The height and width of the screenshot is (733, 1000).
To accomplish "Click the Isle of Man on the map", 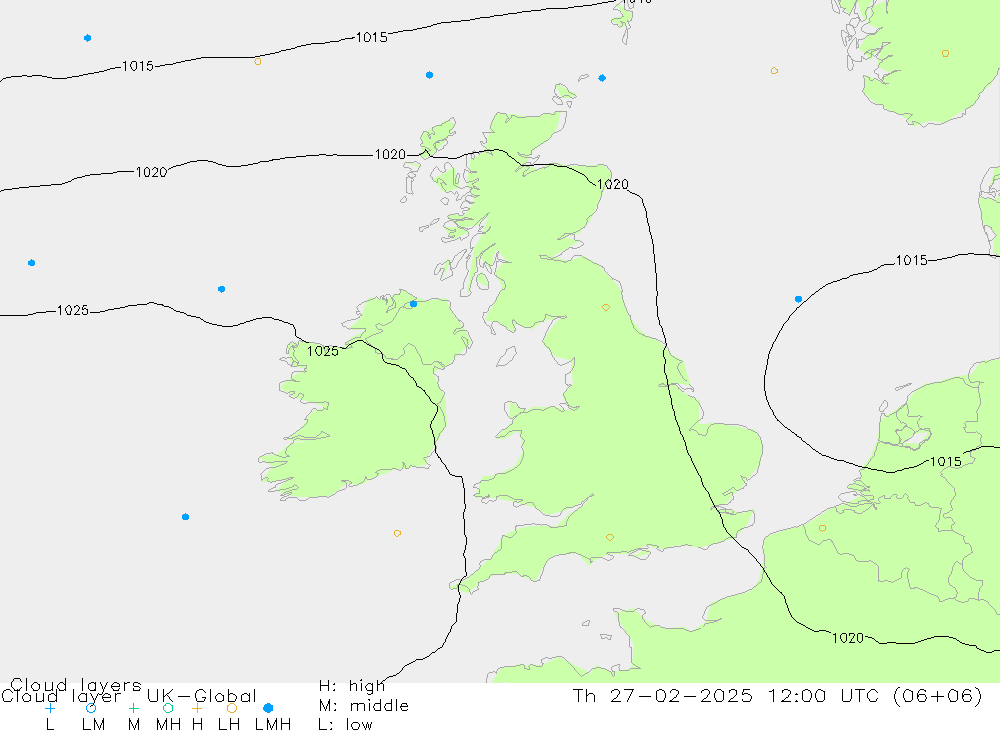I will [506, 356].
